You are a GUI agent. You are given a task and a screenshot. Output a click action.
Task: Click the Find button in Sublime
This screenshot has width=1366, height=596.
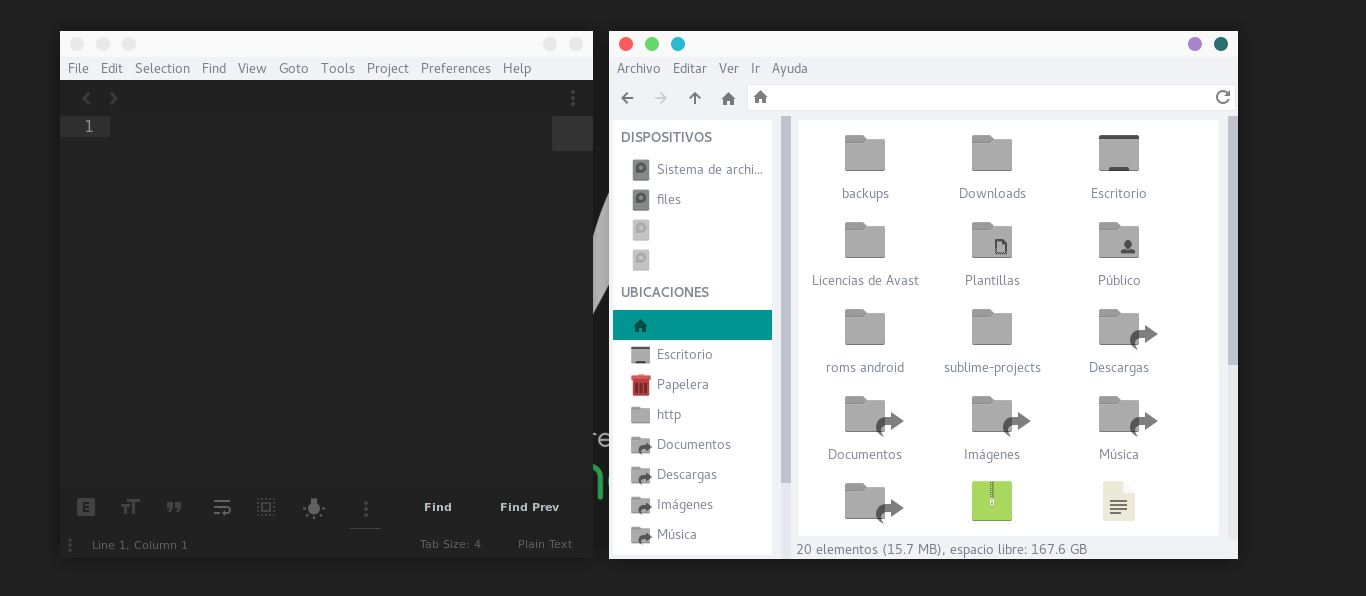[438, 507]
